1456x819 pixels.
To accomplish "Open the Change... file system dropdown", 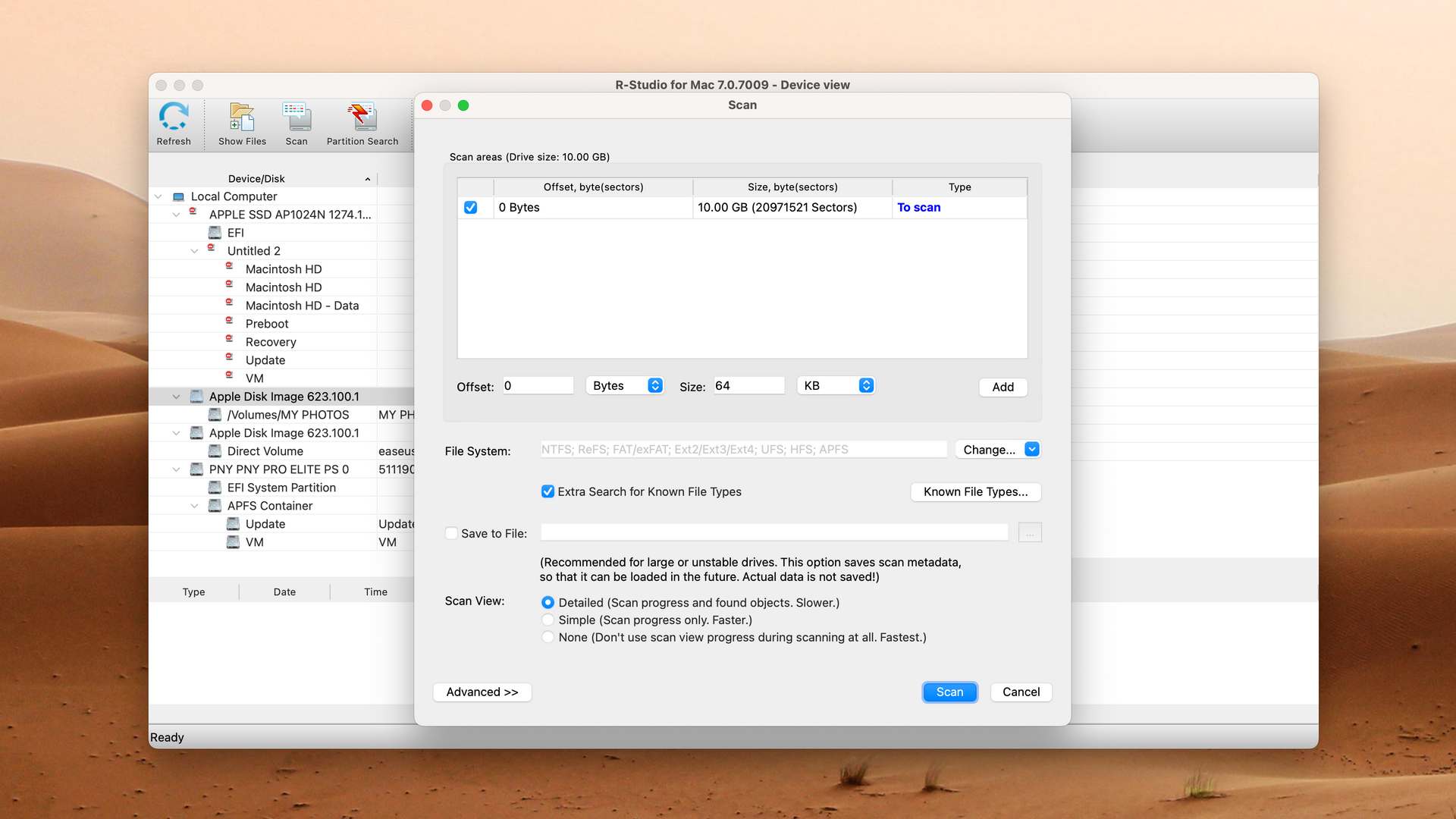I will pos(997,450).
